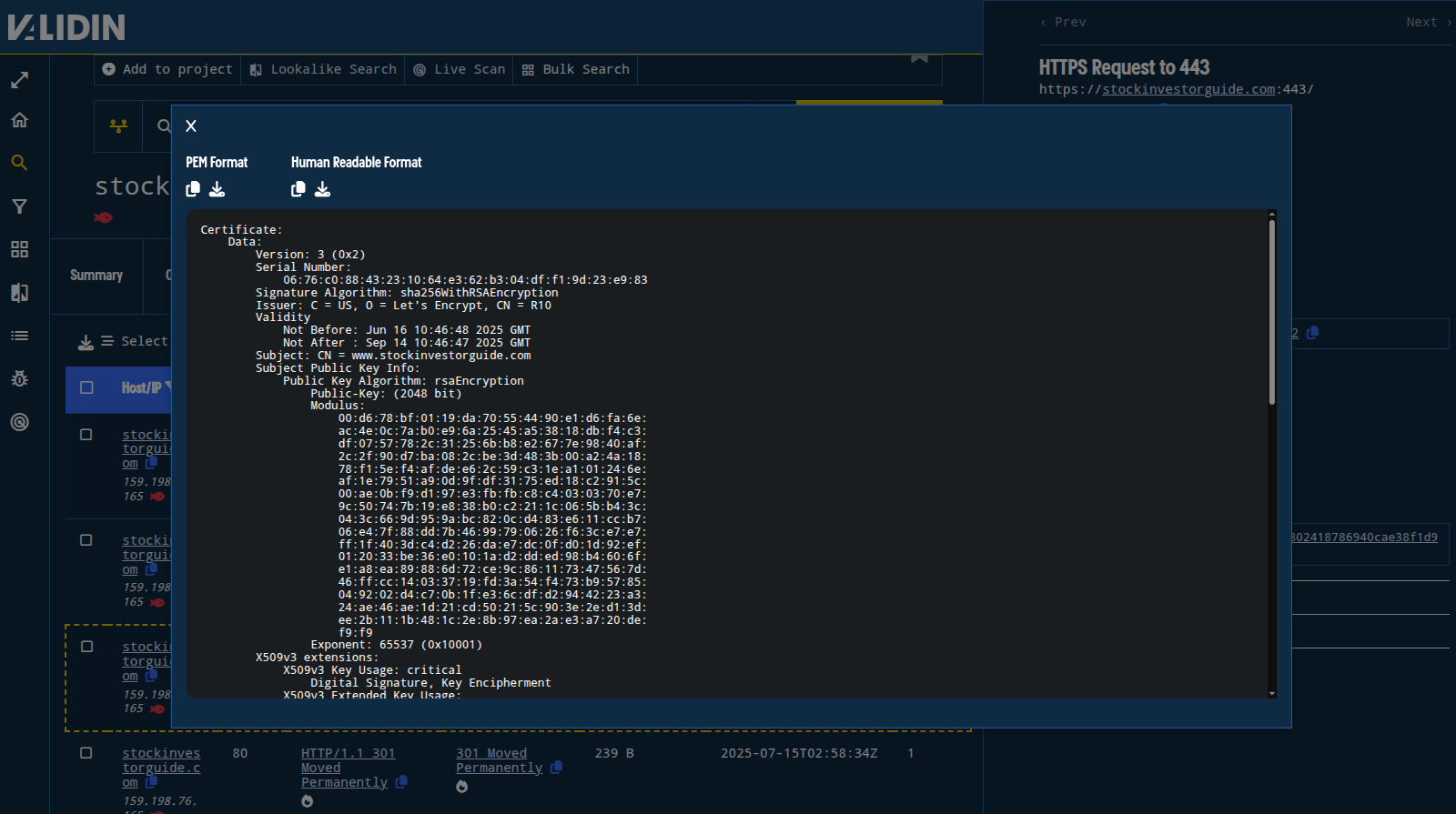Click the 2025-07-15T02:58:34Z timestamp
This screenshot has width=1456, height=814.
tap(799, 753)
